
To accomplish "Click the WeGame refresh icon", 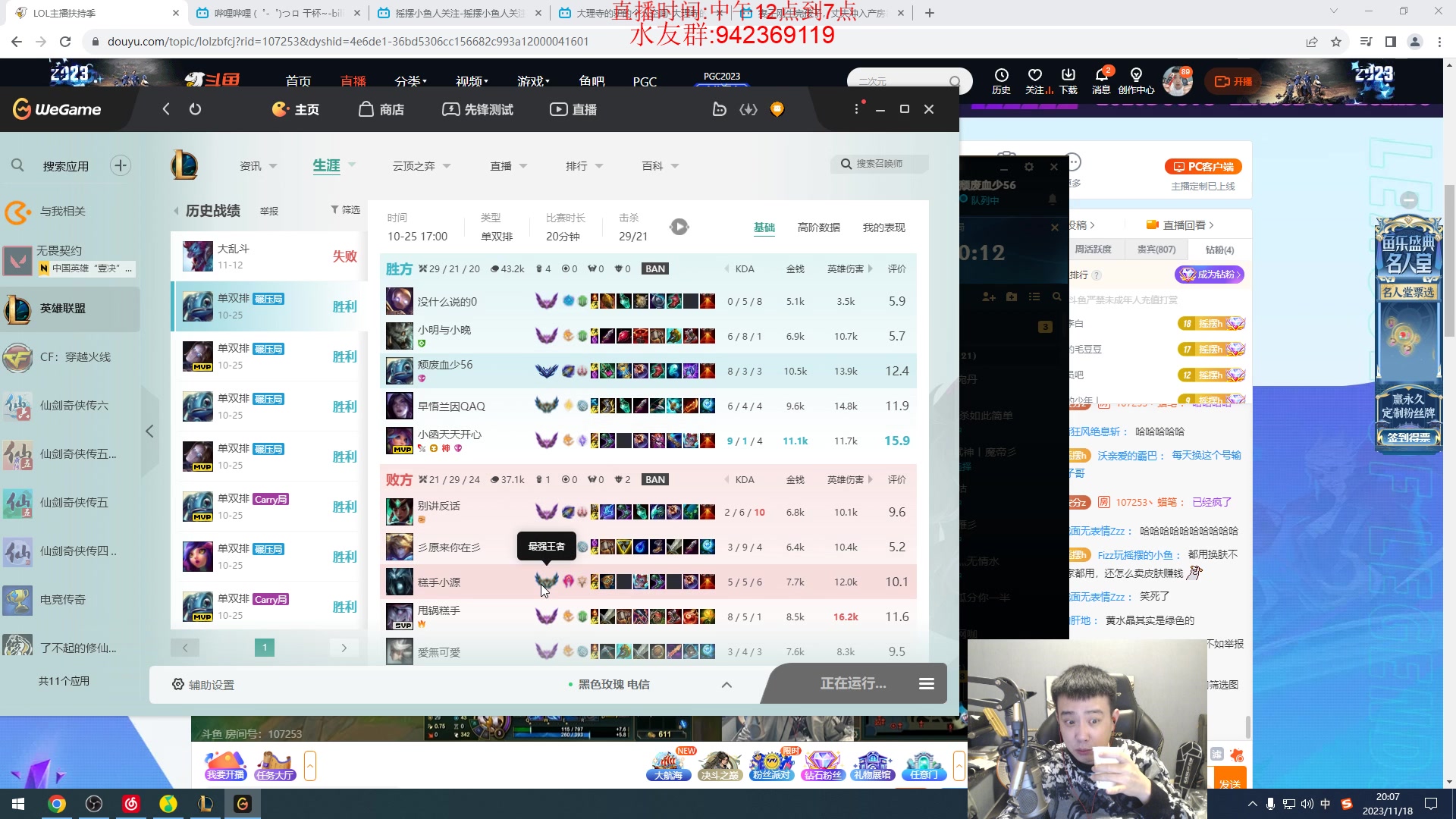I will tap(195, 109).
